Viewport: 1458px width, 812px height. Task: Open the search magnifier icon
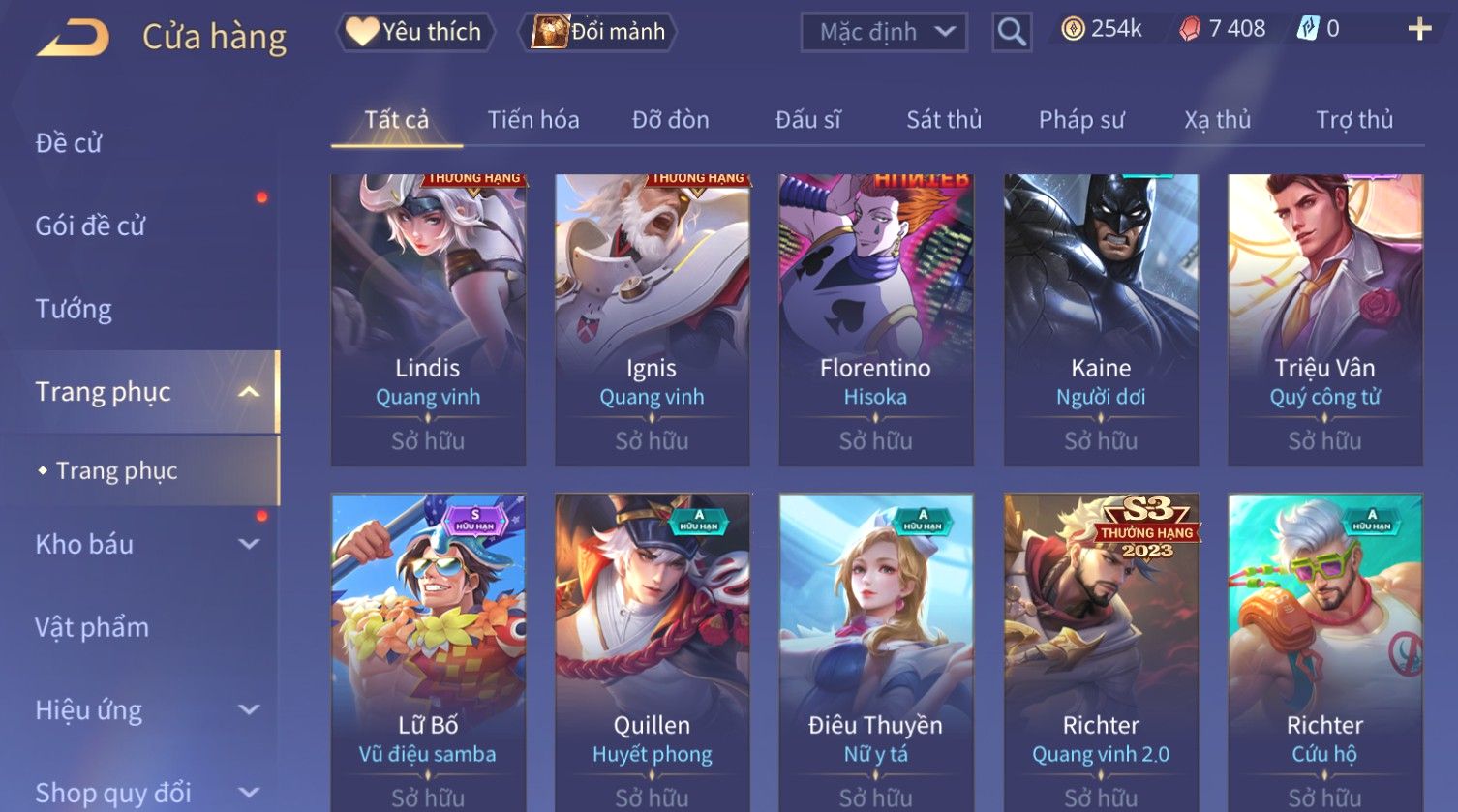[1012, 32]
